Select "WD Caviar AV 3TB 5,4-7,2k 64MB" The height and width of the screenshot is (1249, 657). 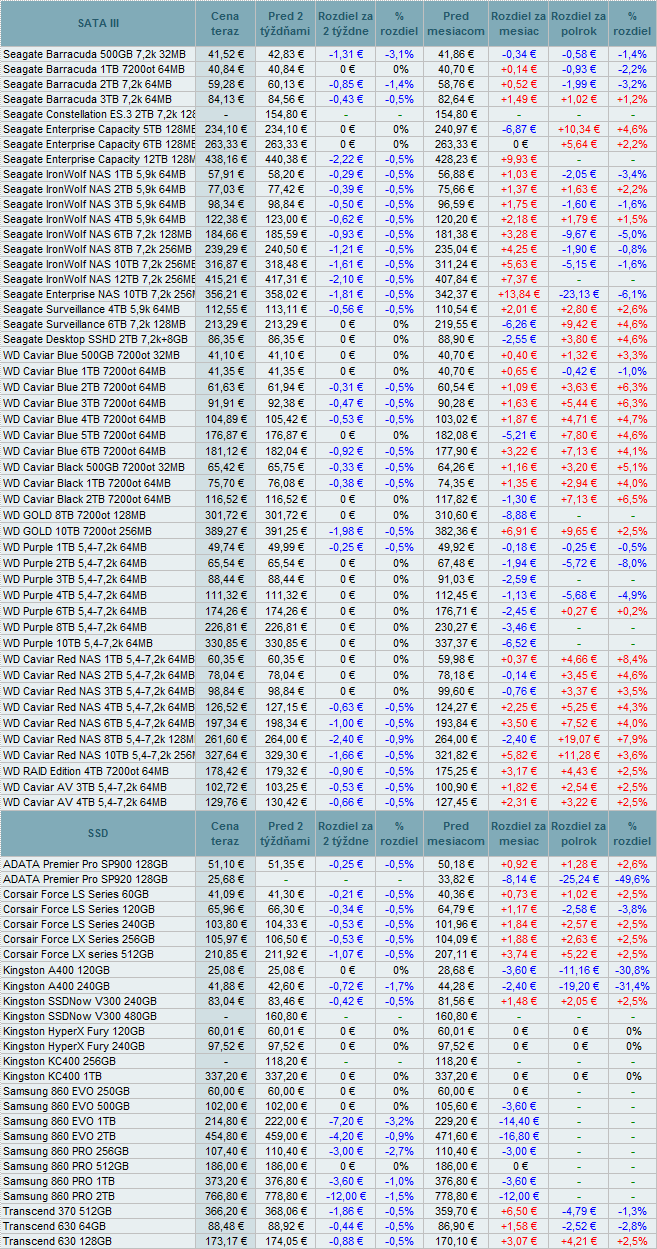pyautogui.click(x=85, y=787)
